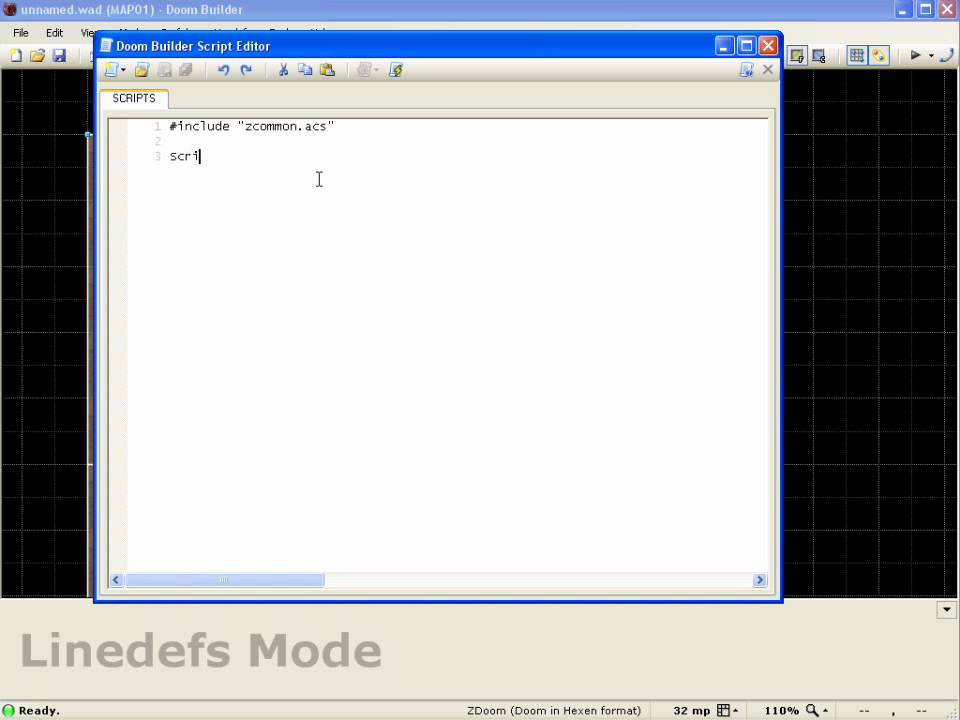960x720 pixels.
Task: Expand info panel collapse arrow
Action: 947,610
